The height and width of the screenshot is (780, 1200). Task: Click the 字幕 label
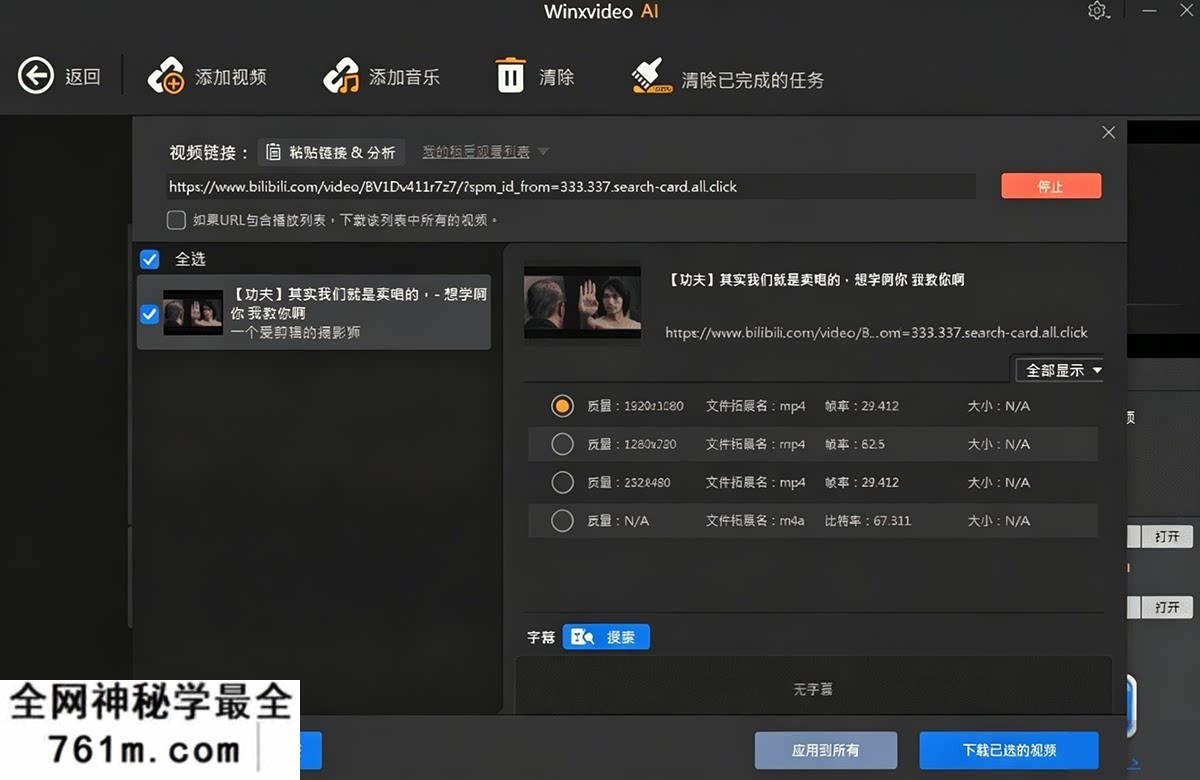tap(541, 637)
